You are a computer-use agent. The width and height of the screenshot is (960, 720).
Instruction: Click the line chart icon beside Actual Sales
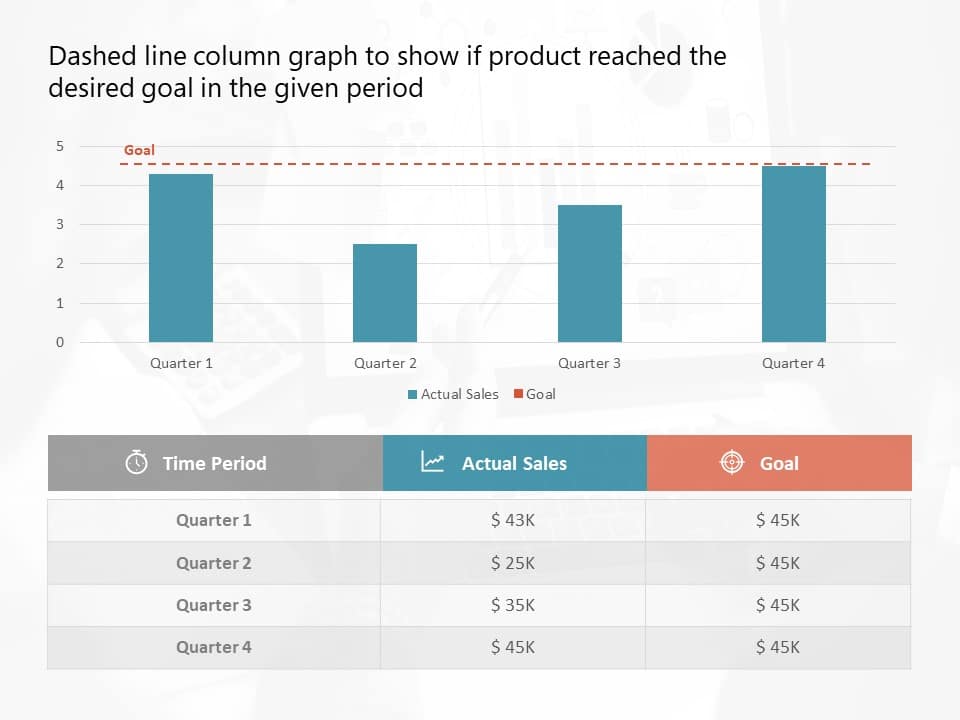tap(432, 461)
